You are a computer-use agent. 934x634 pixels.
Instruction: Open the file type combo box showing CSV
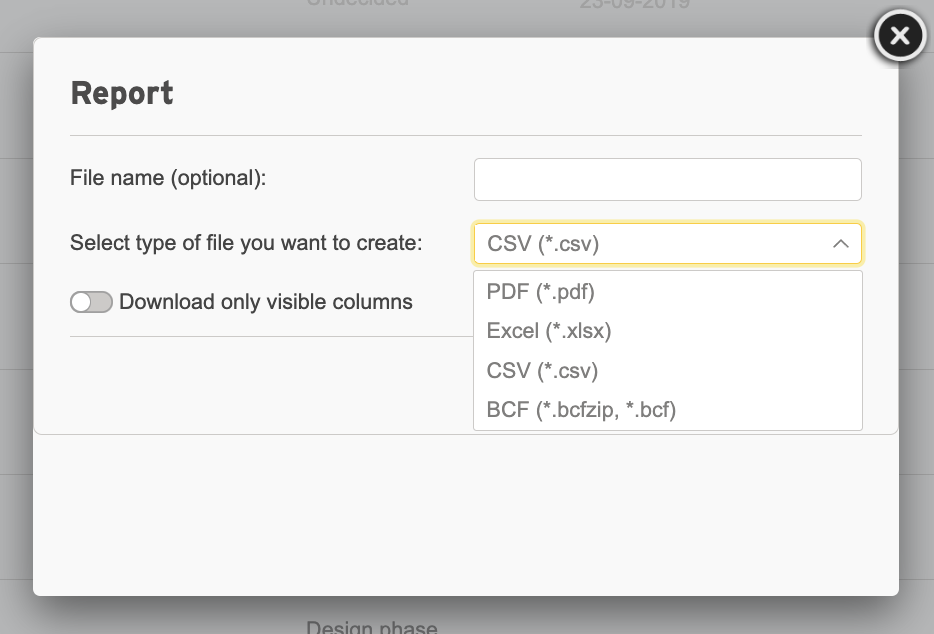[x=668, y=244]
